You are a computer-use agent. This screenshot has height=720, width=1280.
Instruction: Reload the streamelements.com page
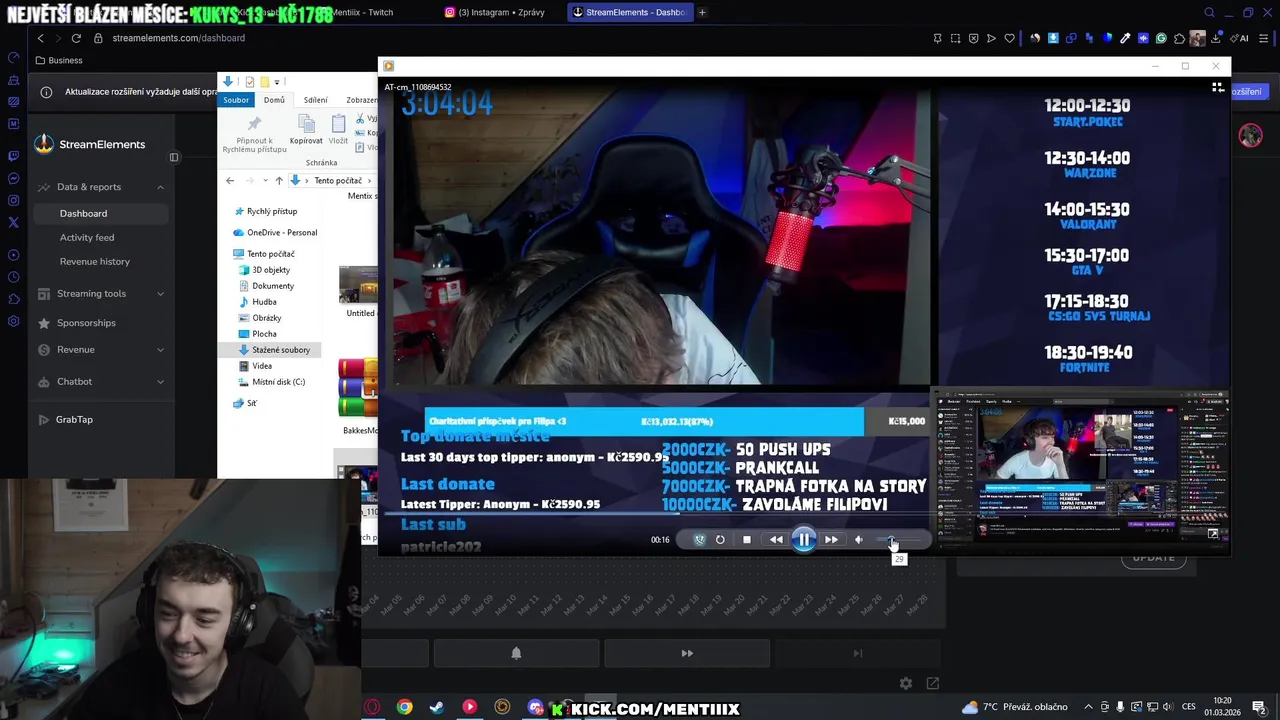click(x=76, y=38)
